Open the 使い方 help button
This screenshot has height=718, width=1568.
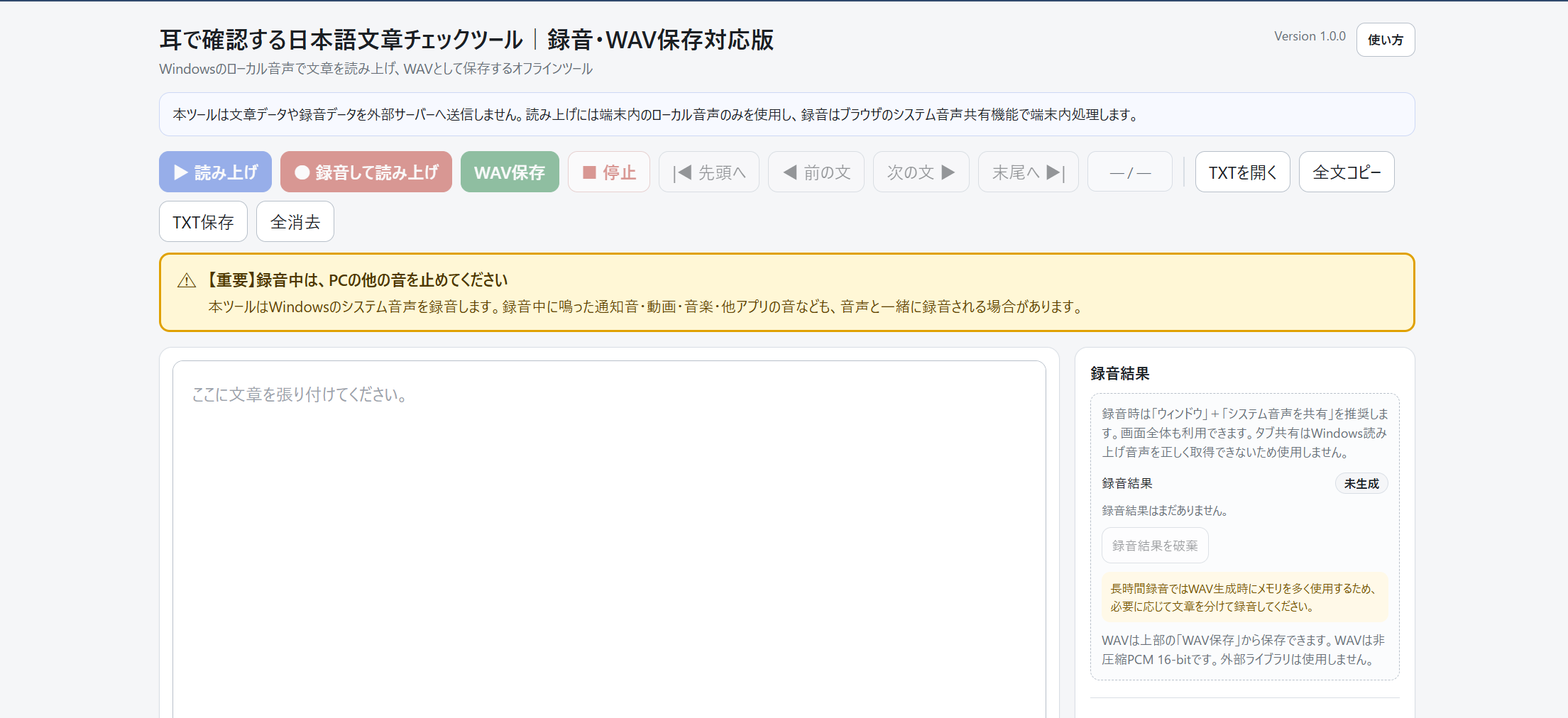1386,40
